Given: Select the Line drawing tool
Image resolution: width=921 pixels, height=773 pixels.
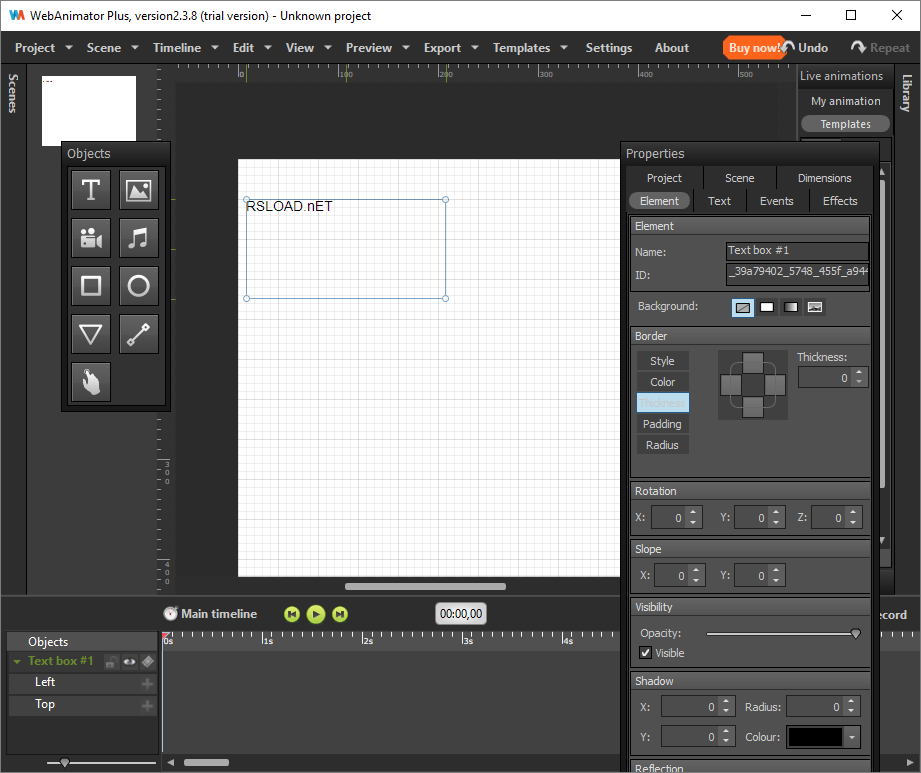Looking at the screenshot, I should coord(139,334).
